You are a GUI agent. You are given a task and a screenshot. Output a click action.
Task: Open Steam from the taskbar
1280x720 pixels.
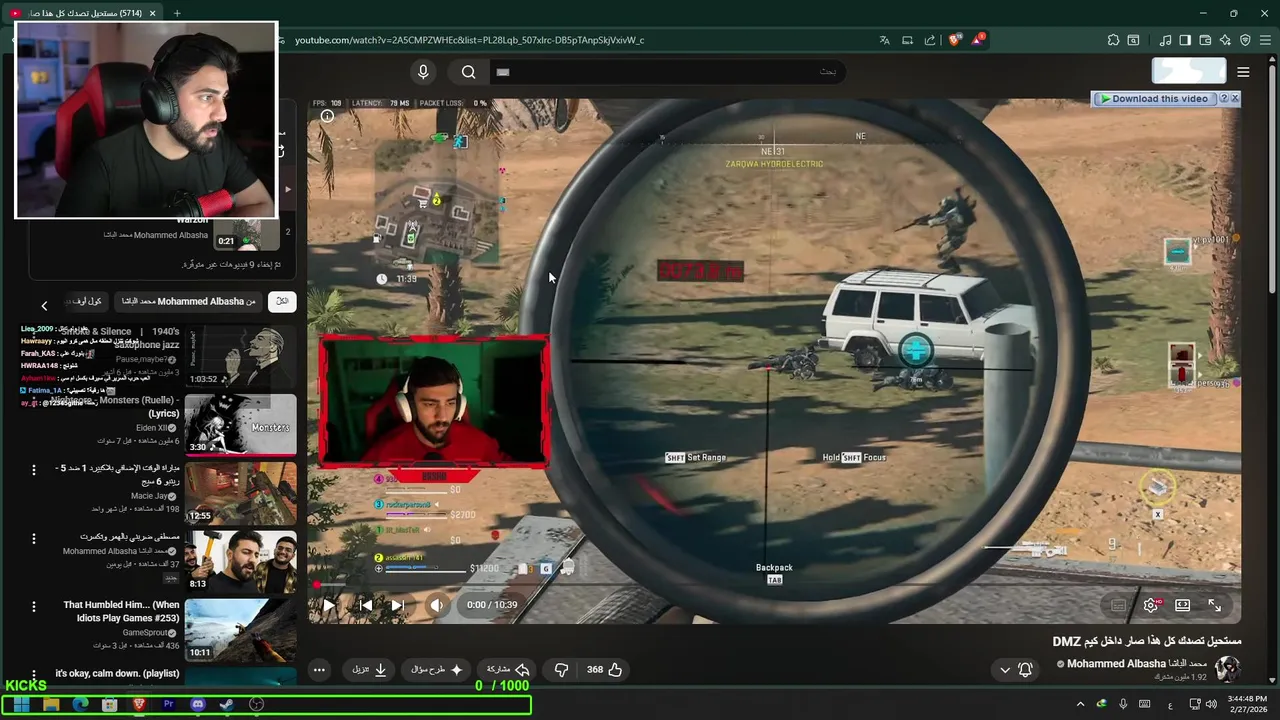tap(226, 704)
